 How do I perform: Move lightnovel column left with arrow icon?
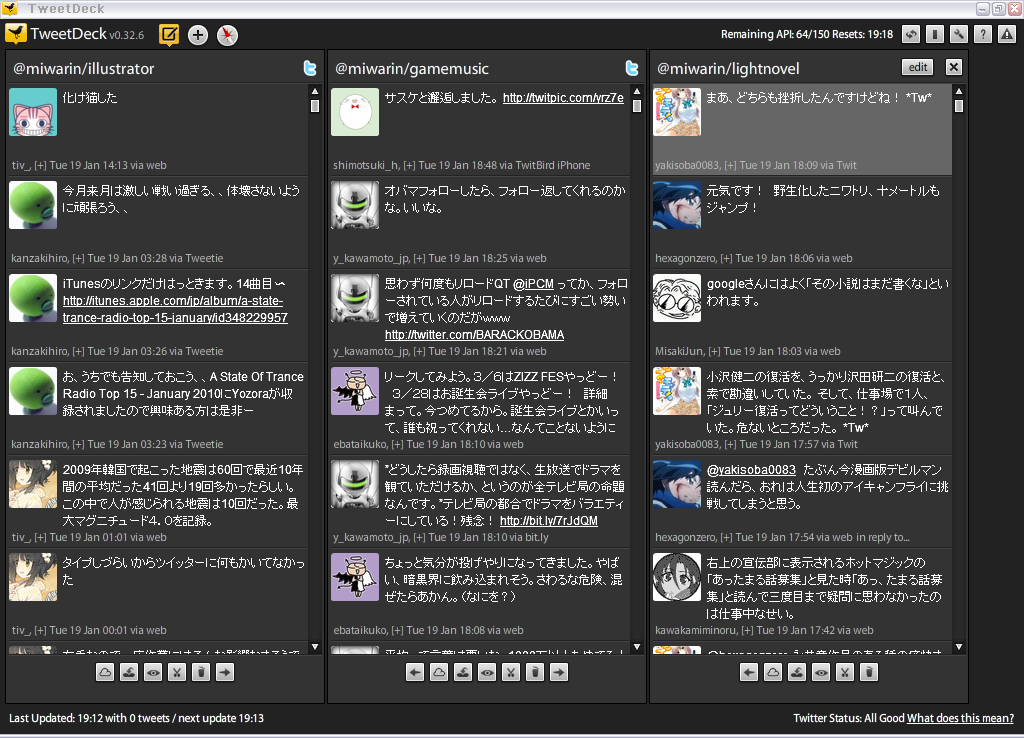[749, 672]
